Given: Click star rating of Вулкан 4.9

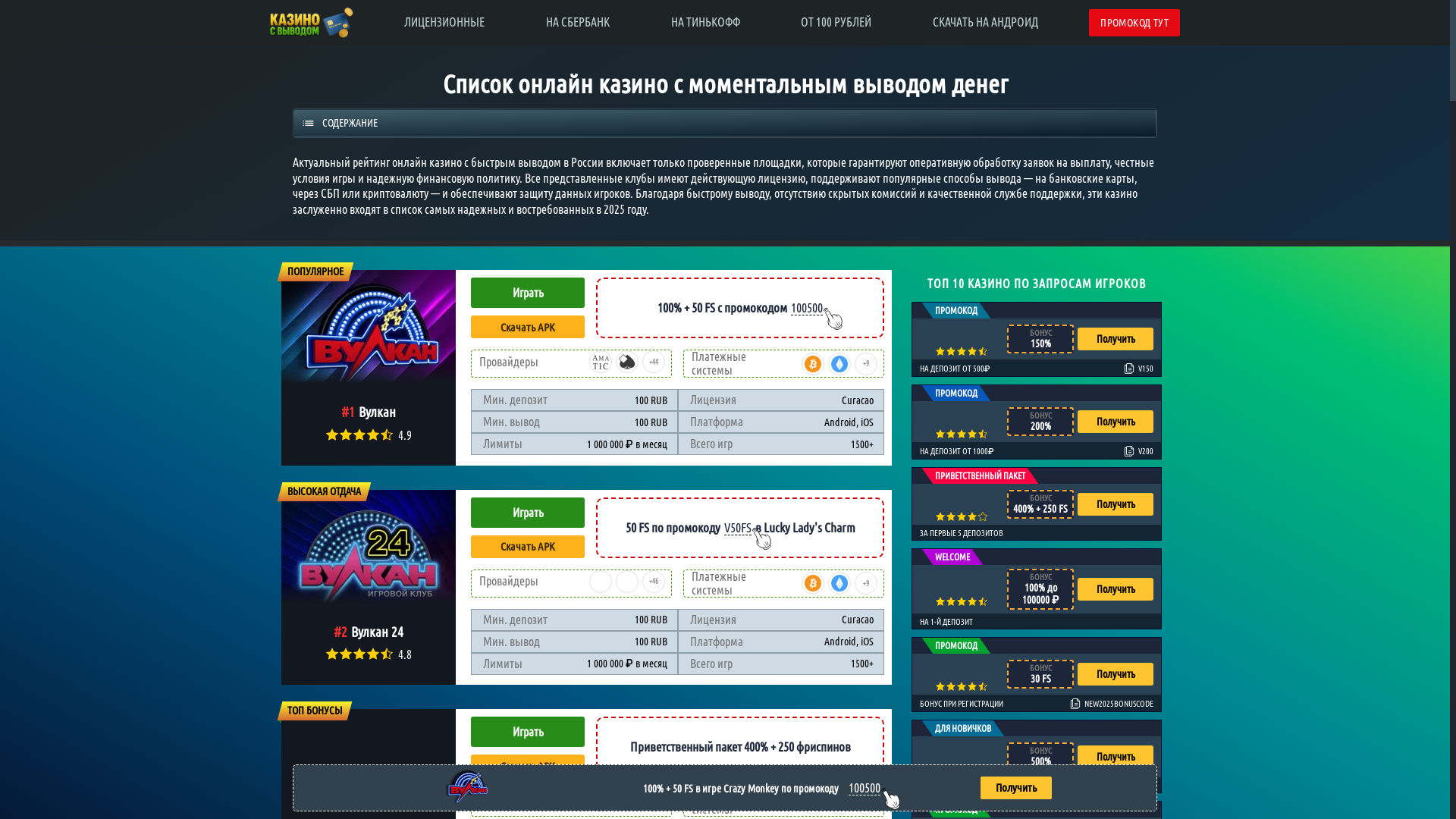Looking at the screenshot, I should pyautogui.click(x=359, y=435).
